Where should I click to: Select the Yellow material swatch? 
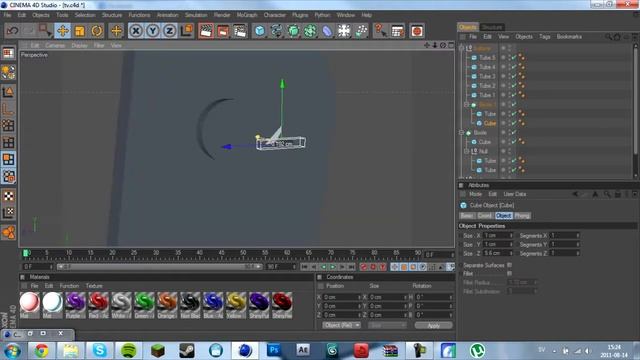tap(236, 305)
